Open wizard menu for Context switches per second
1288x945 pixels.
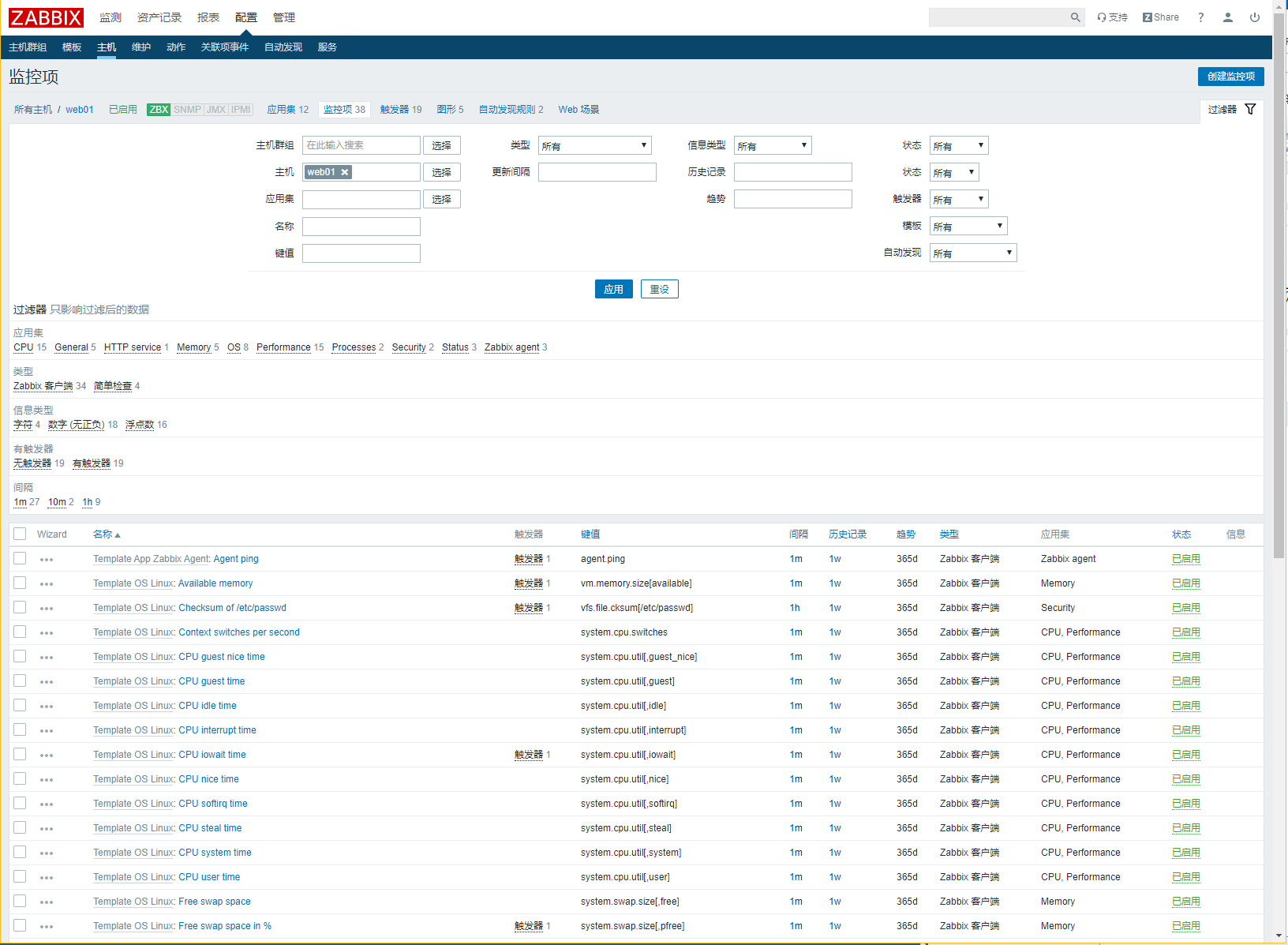47,633
